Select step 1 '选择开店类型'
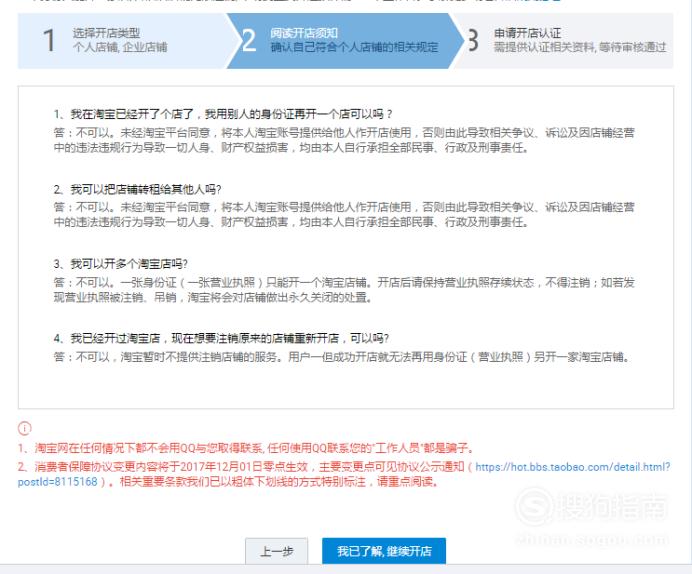Image resolution: width=692 pixels, height=574 pixels. 123,40
